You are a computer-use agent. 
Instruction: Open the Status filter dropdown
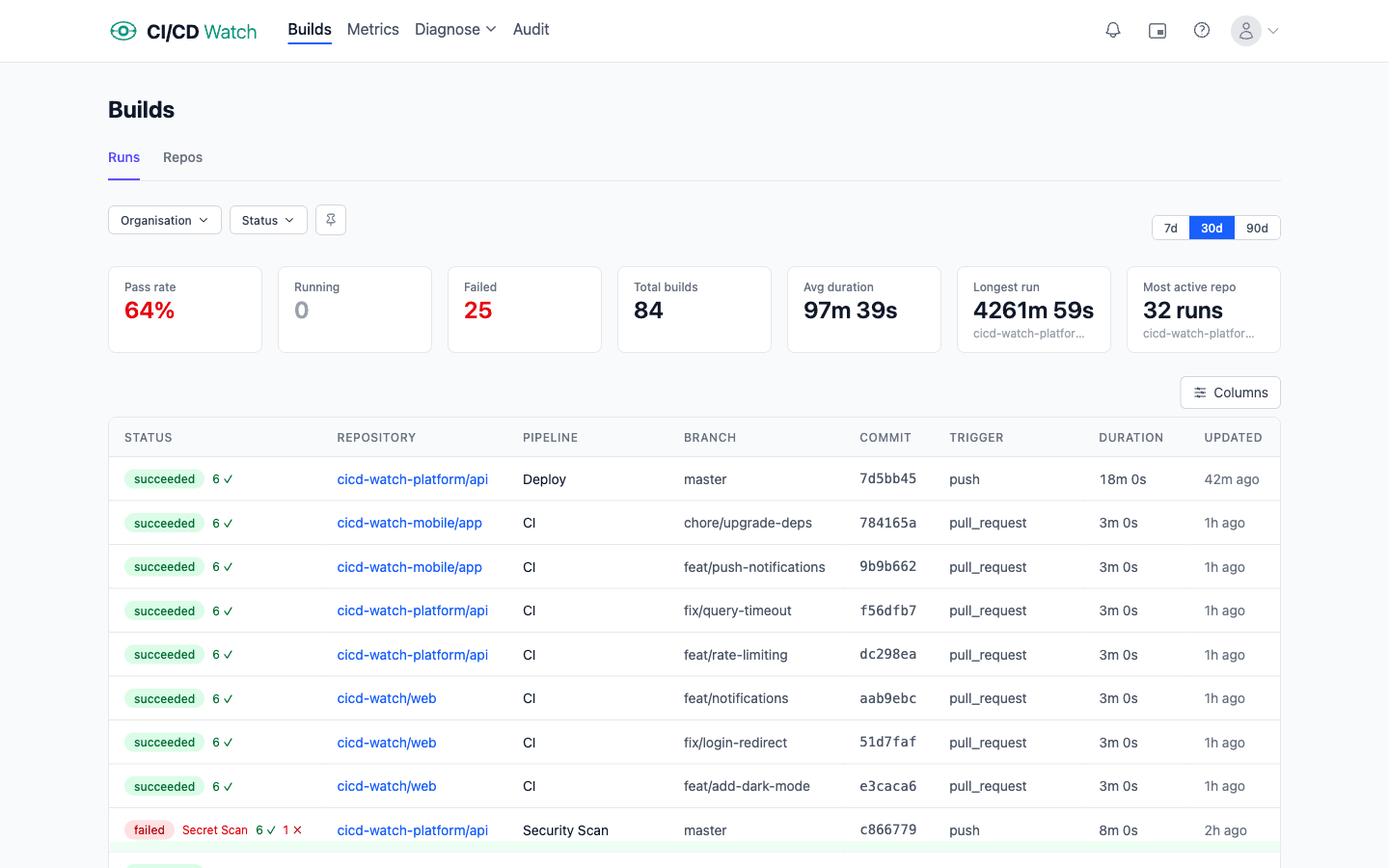pyautogui.click(x=268, y=220)
